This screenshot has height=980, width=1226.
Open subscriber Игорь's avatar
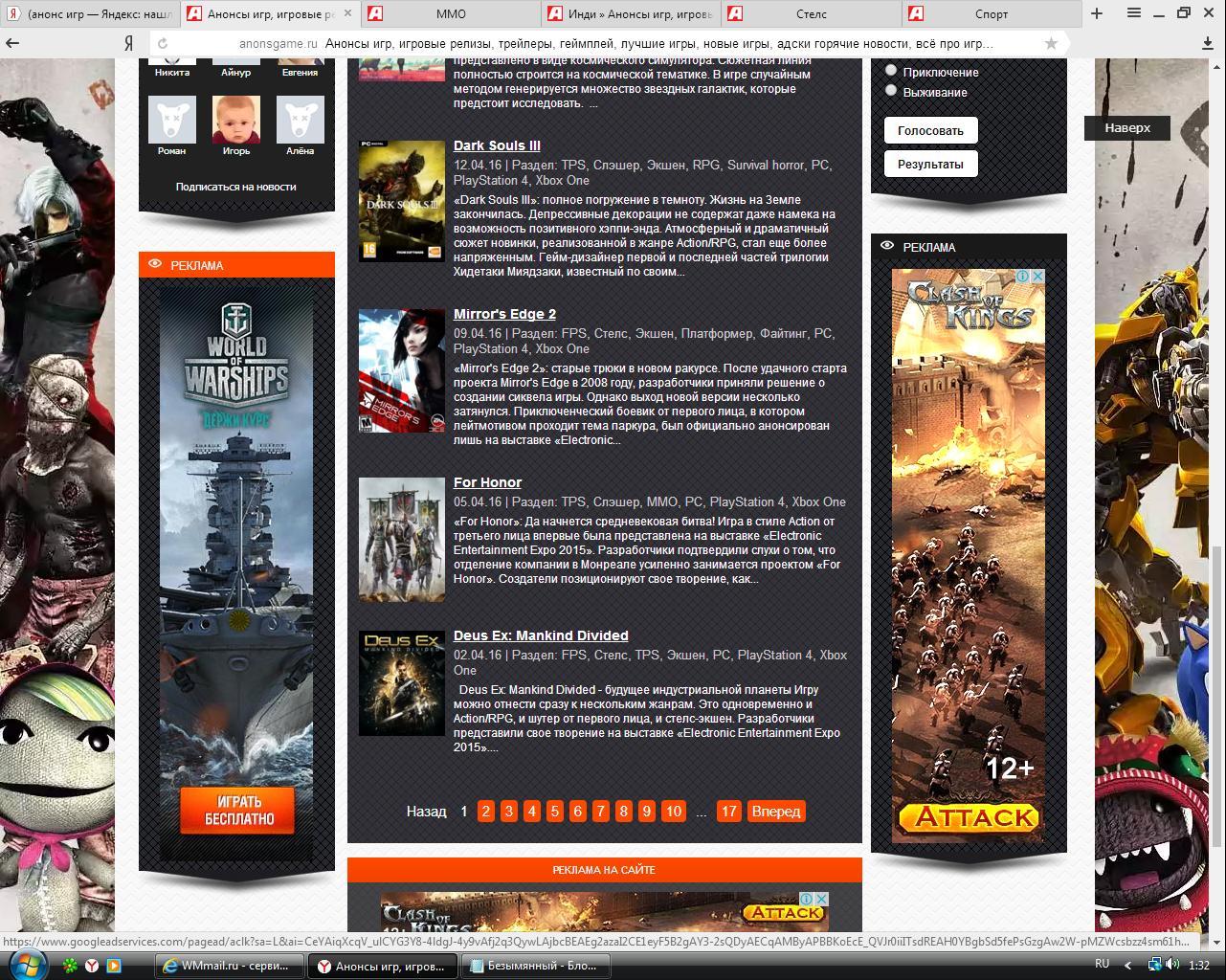(235, 119)
